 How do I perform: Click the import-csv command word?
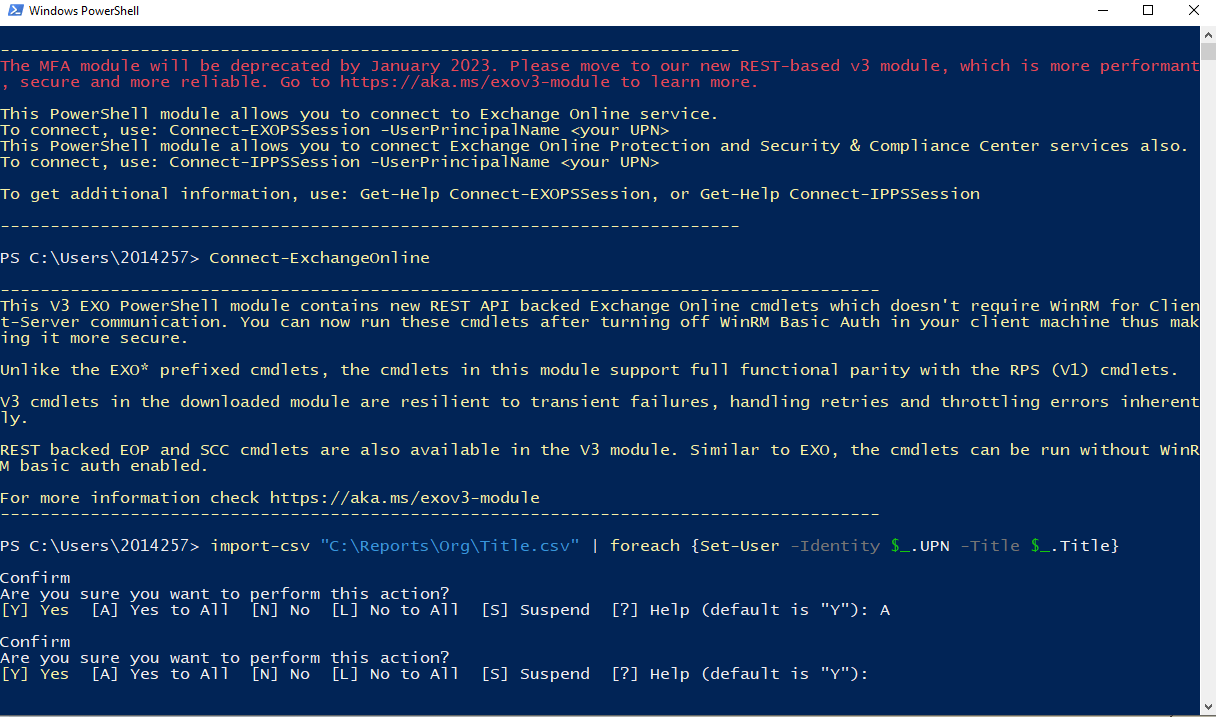coord(259,546)
